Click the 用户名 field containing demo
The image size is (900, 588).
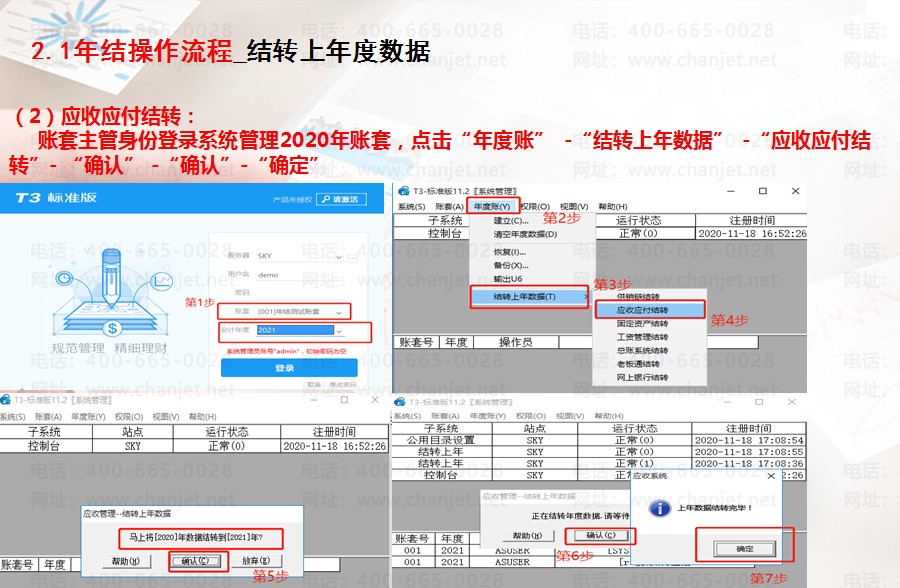click(298, 275)
